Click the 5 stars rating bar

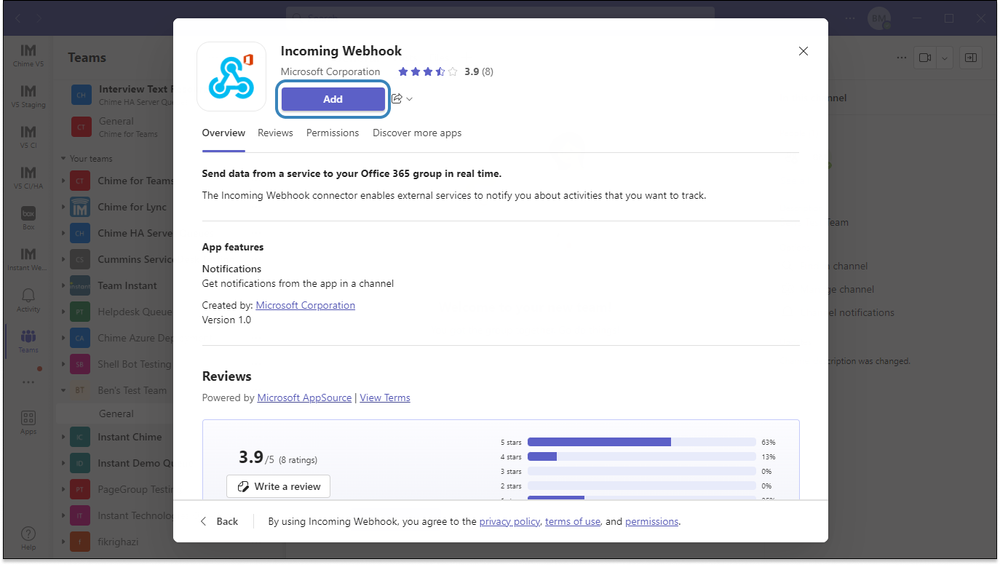[641, 442]
